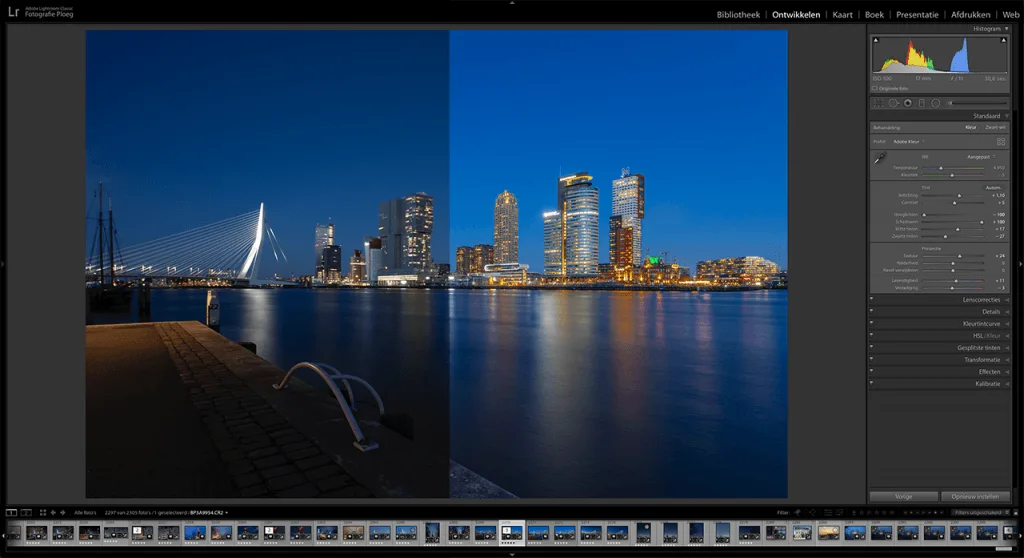Image resolution: width=1024 pixels, height=558 pixels.
Task: Set treatment to Zwart-wit
Action: (995, 127)
